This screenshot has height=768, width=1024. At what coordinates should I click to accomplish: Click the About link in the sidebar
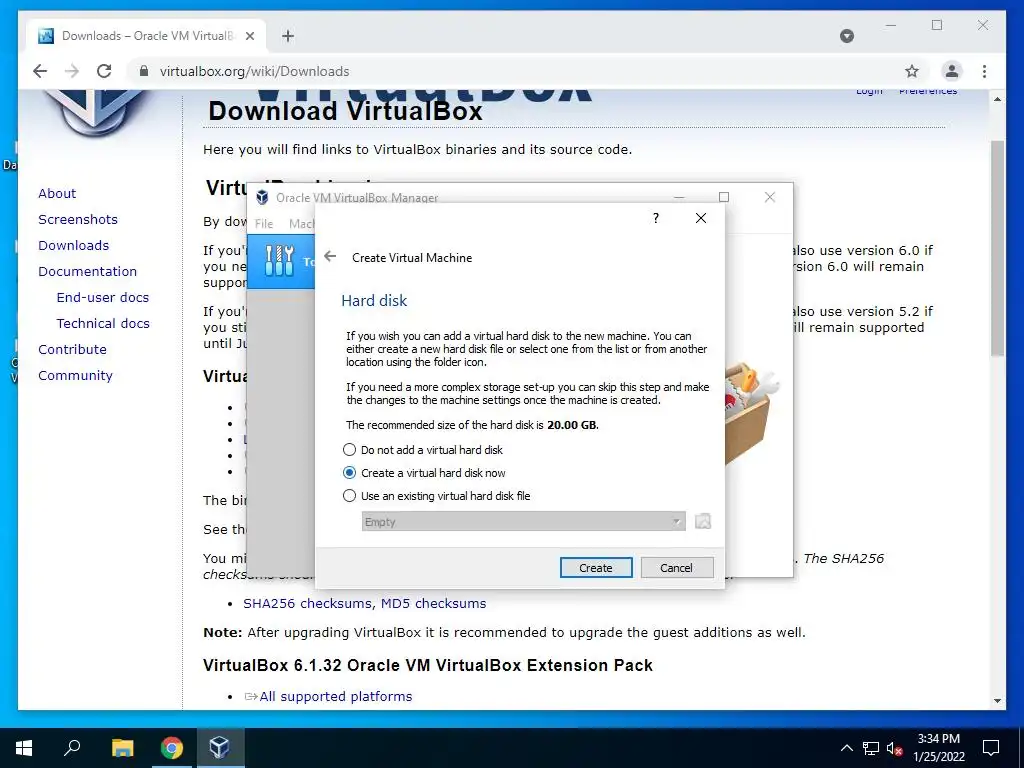tap(57, 193)
